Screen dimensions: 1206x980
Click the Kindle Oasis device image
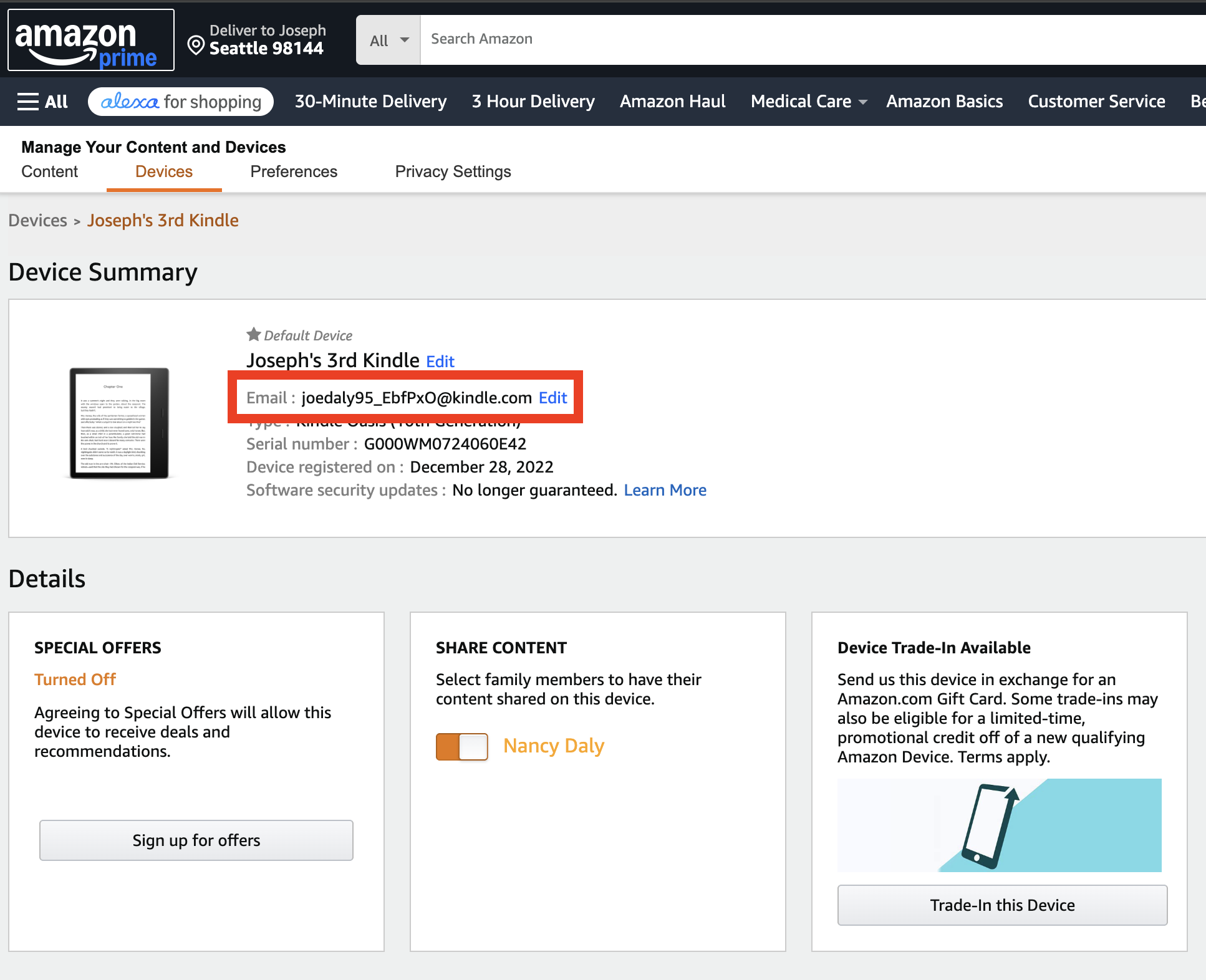(x=118, y=423)
